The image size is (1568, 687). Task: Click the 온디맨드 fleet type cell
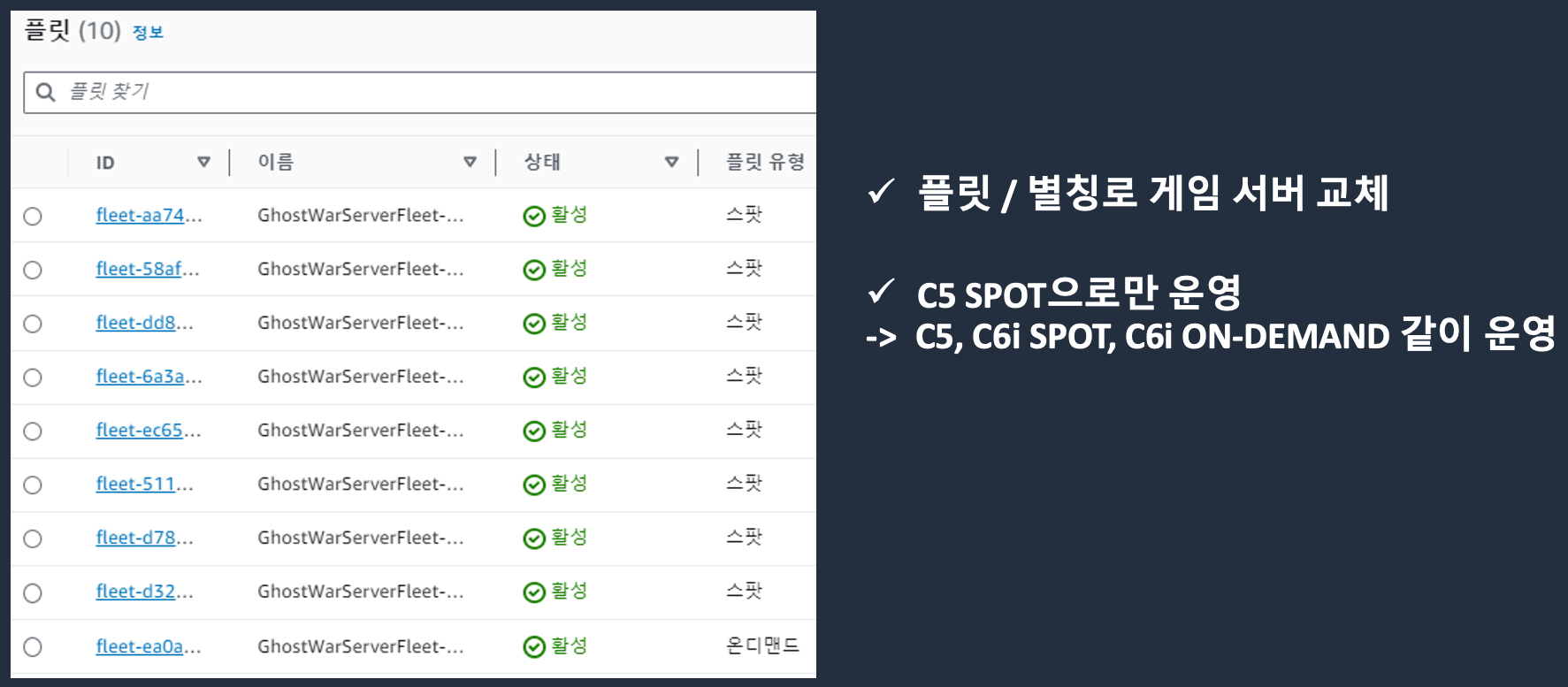(x=762, y=645)
